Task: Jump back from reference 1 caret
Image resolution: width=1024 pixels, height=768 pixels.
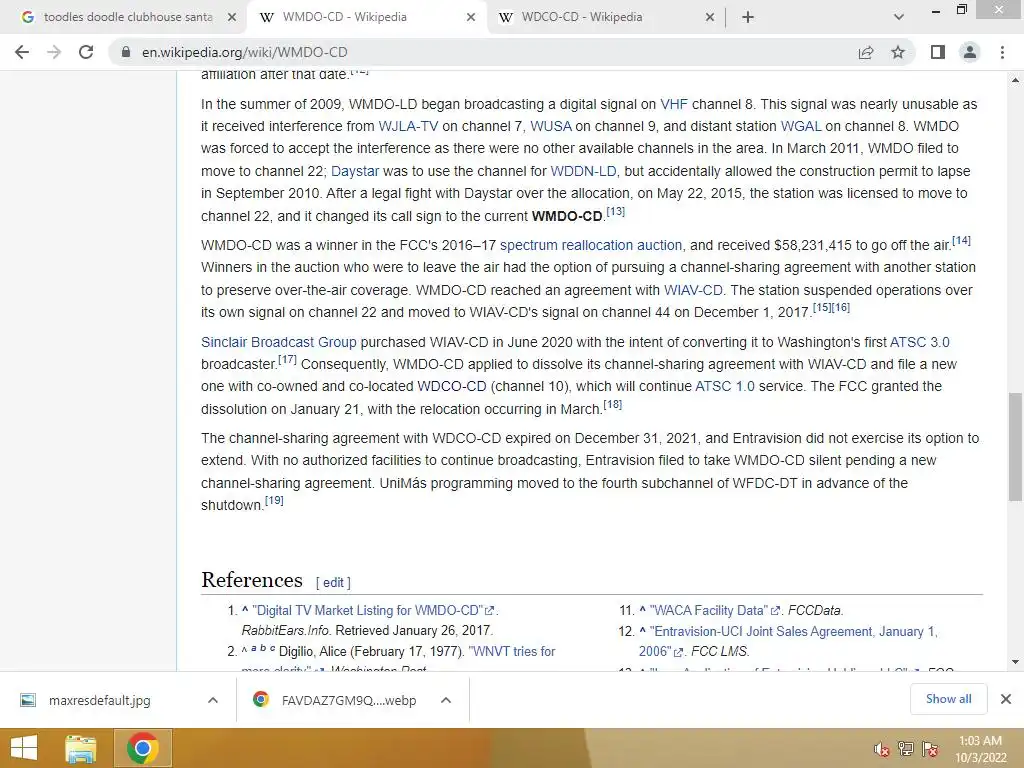Action: coord(245,610)
